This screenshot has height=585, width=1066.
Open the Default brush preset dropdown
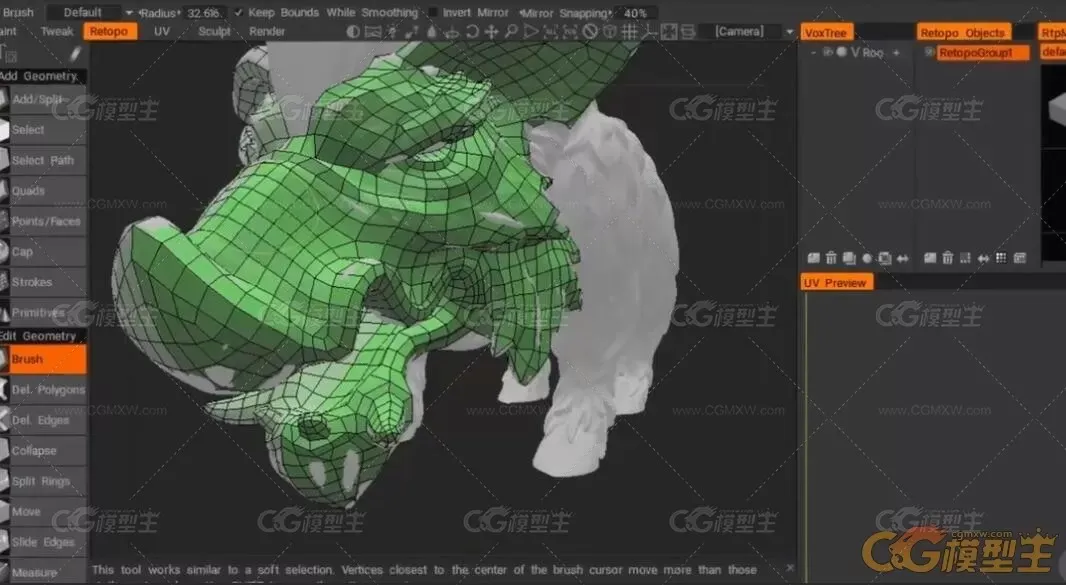point(90,12)
